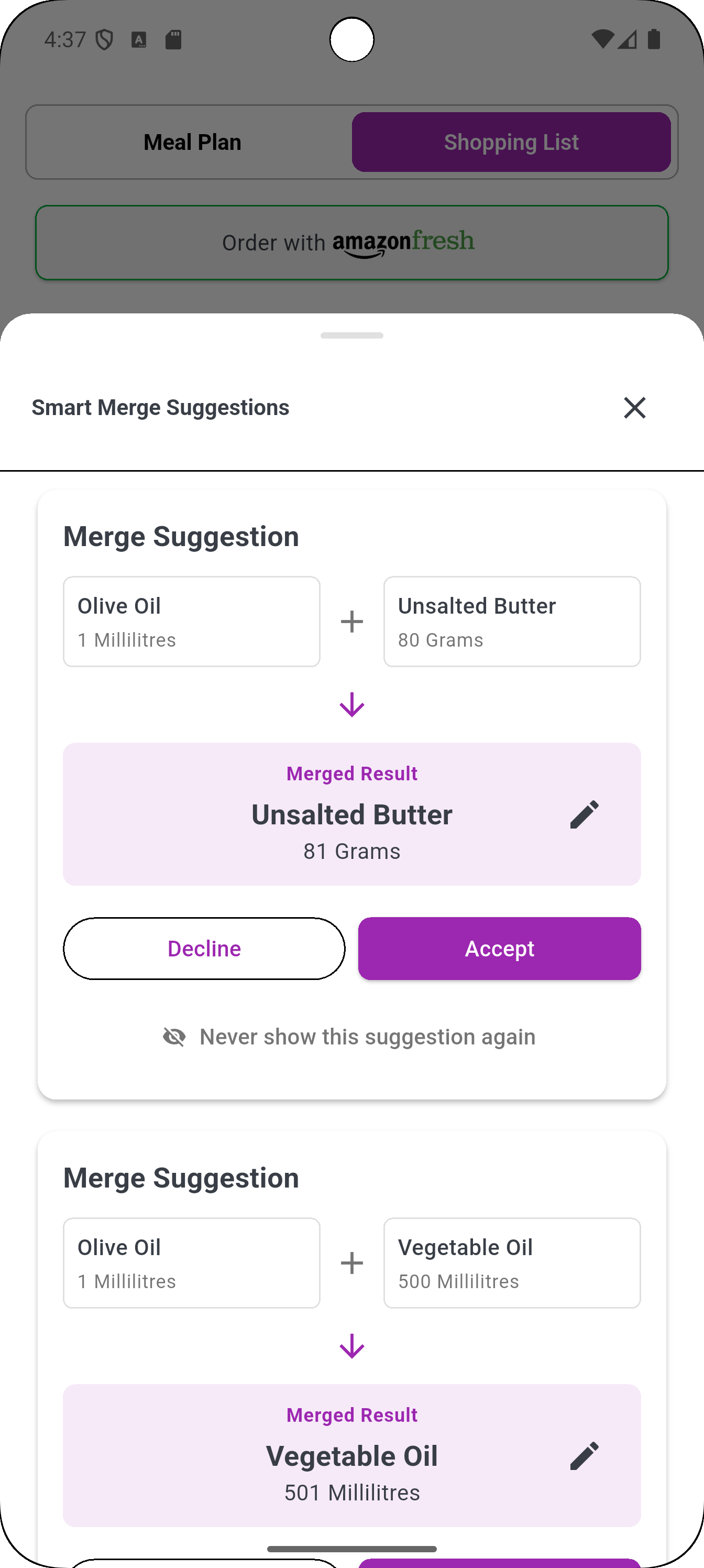
Task: Select the Shopping List tab
Action: [511, 141]
